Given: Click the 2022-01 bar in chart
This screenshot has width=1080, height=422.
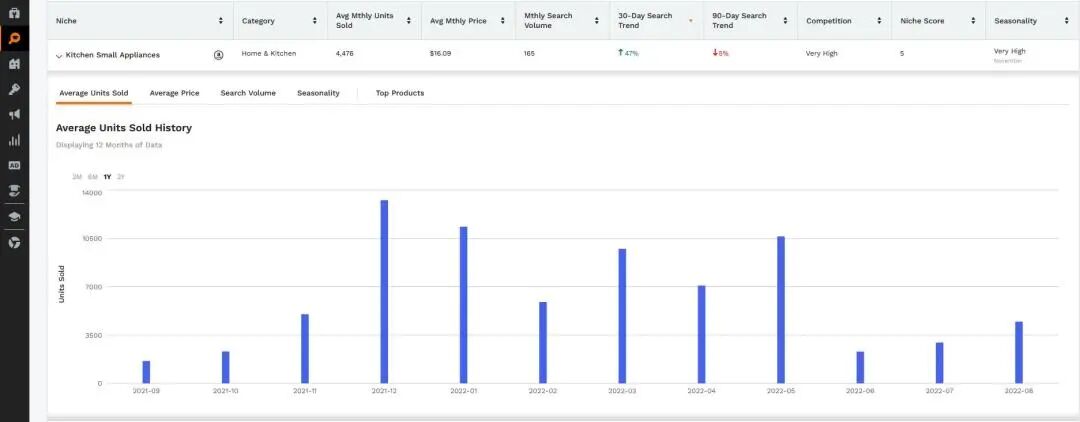Looking at the screenshot, I should 464,305.
